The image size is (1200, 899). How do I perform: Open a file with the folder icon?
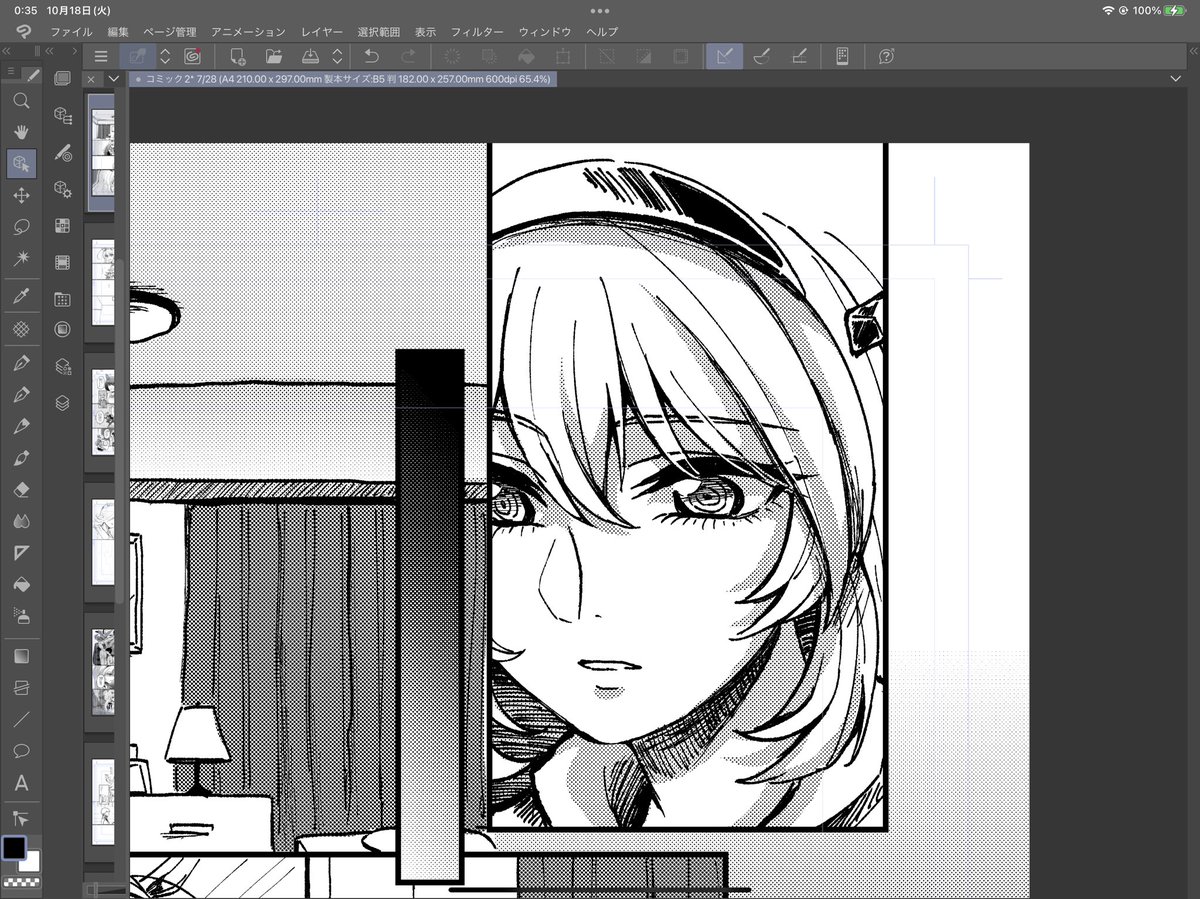[274, 57]
